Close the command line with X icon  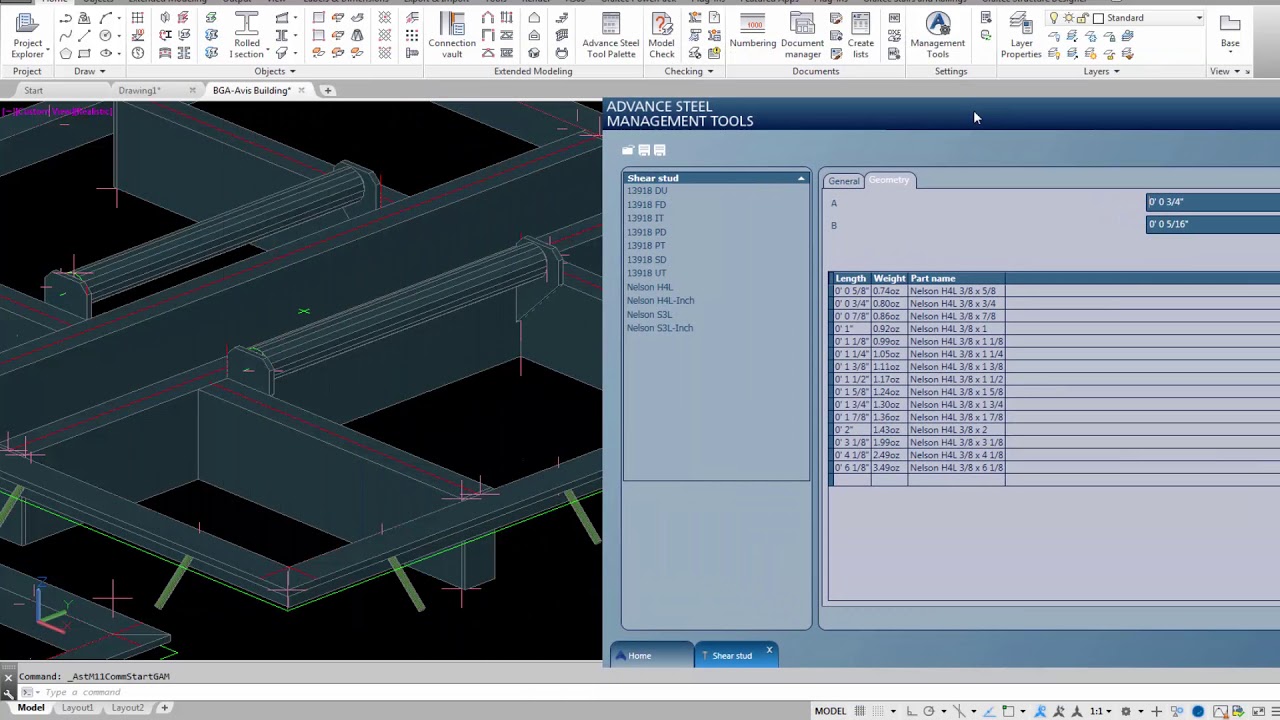8,677
